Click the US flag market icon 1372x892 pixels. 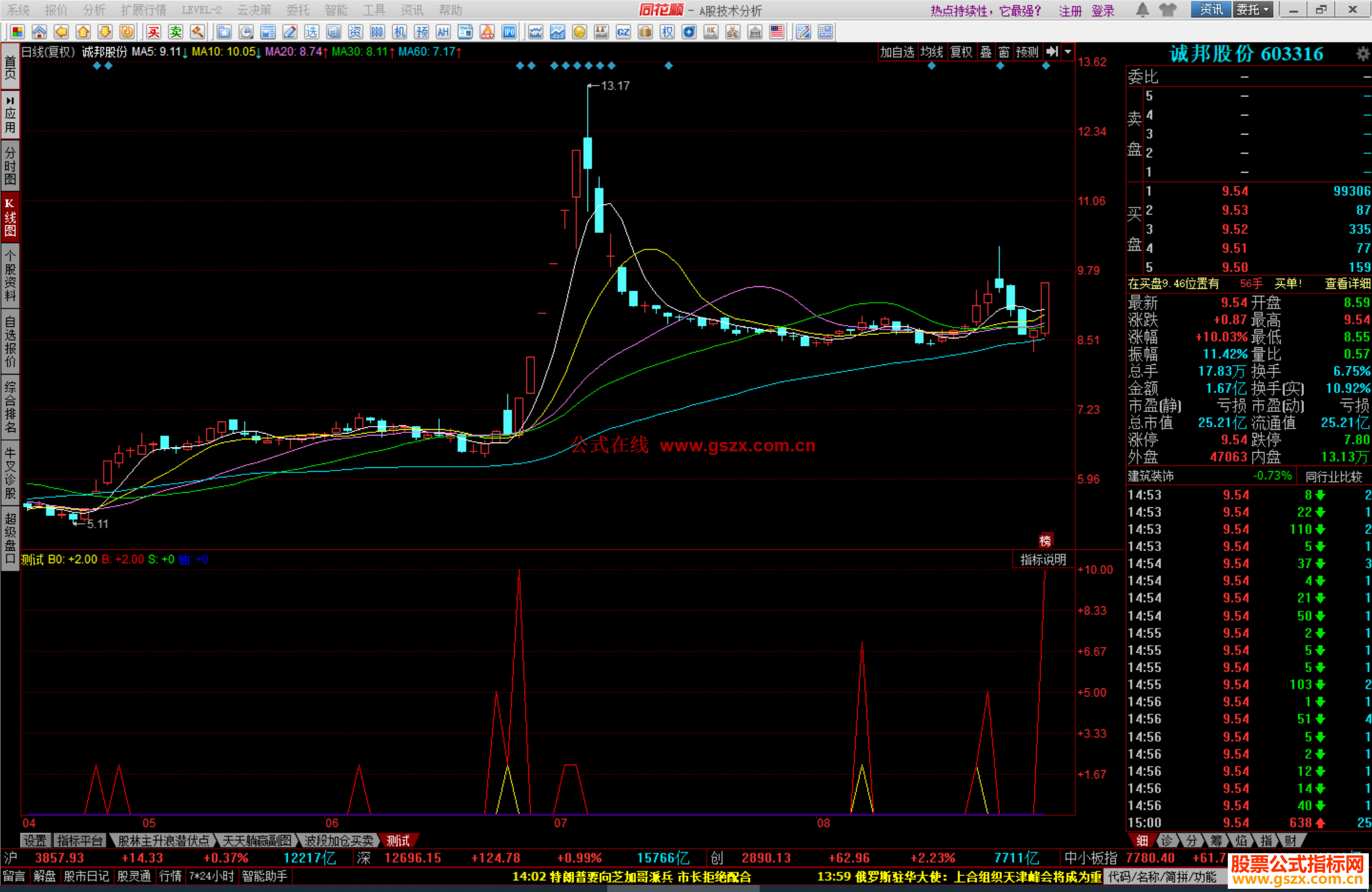pyautogui.click(x=777, y=32)
